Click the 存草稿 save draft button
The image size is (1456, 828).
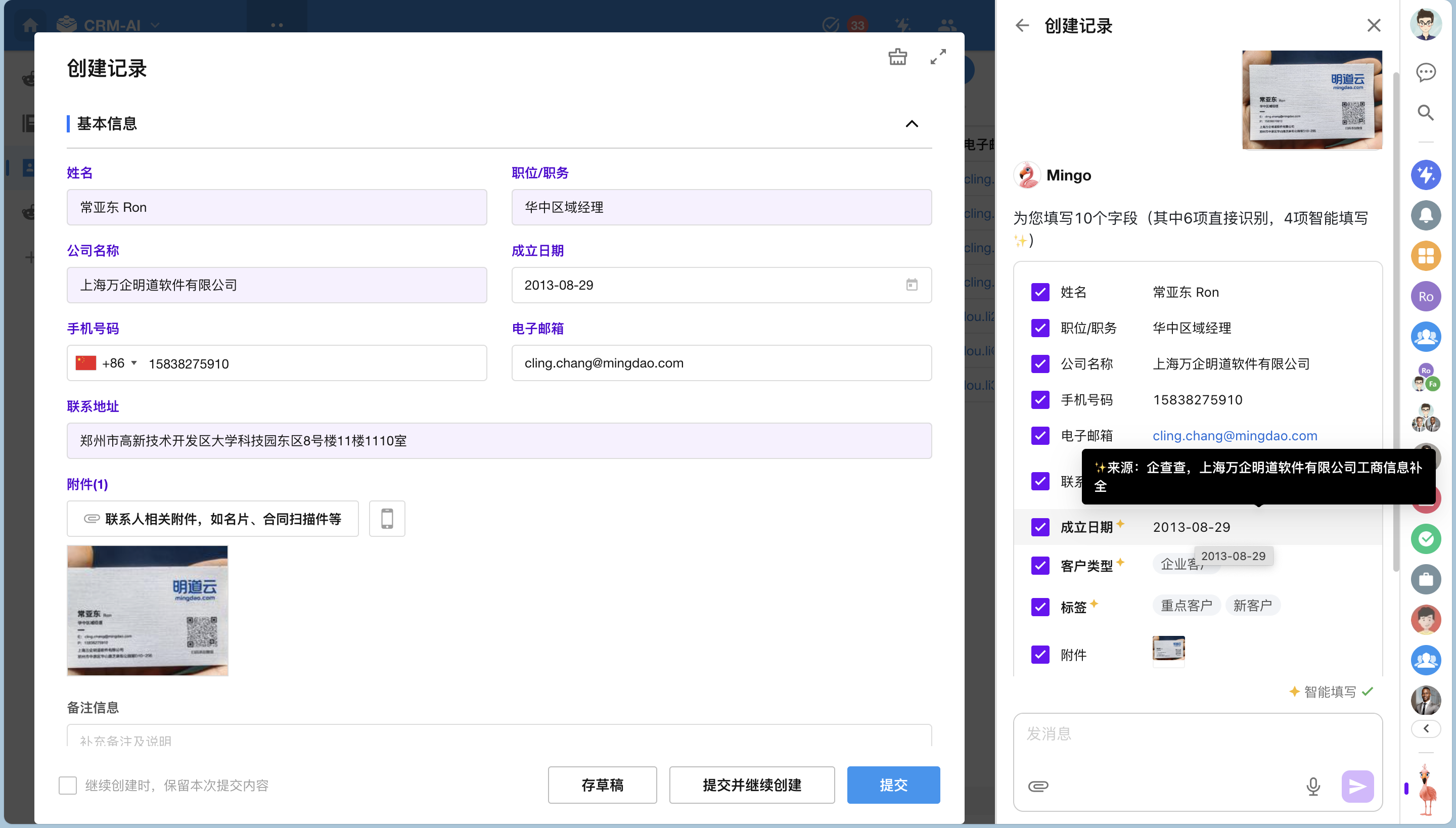click(602, 785)
